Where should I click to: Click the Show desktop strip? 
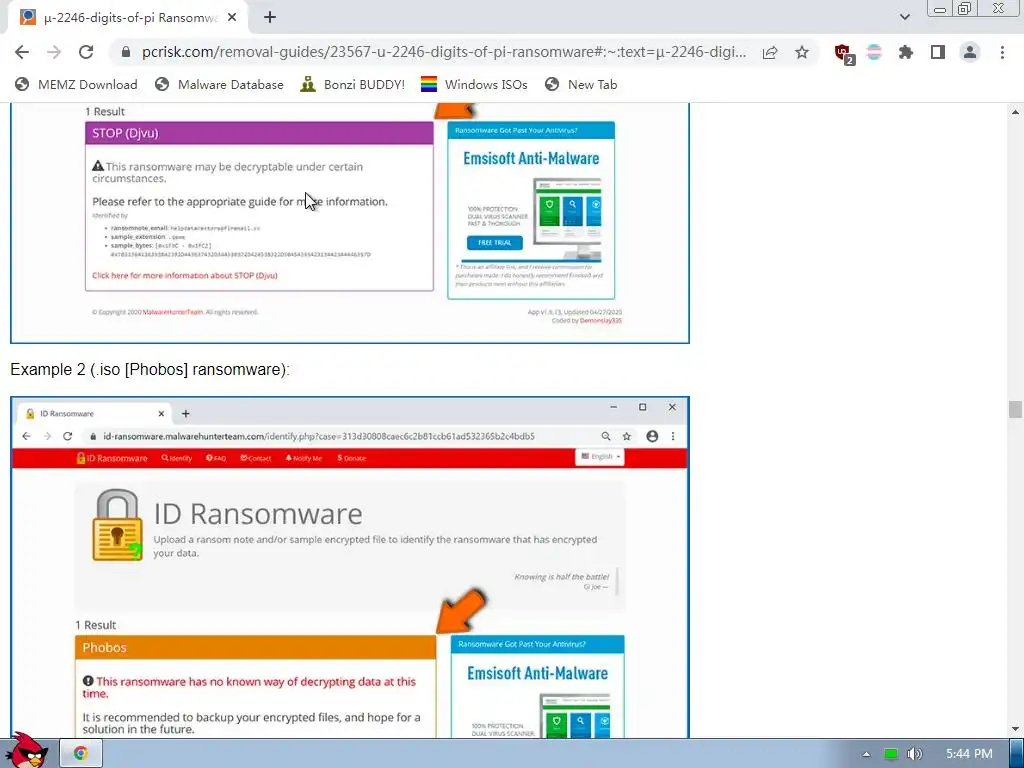tap(1016, 754)
